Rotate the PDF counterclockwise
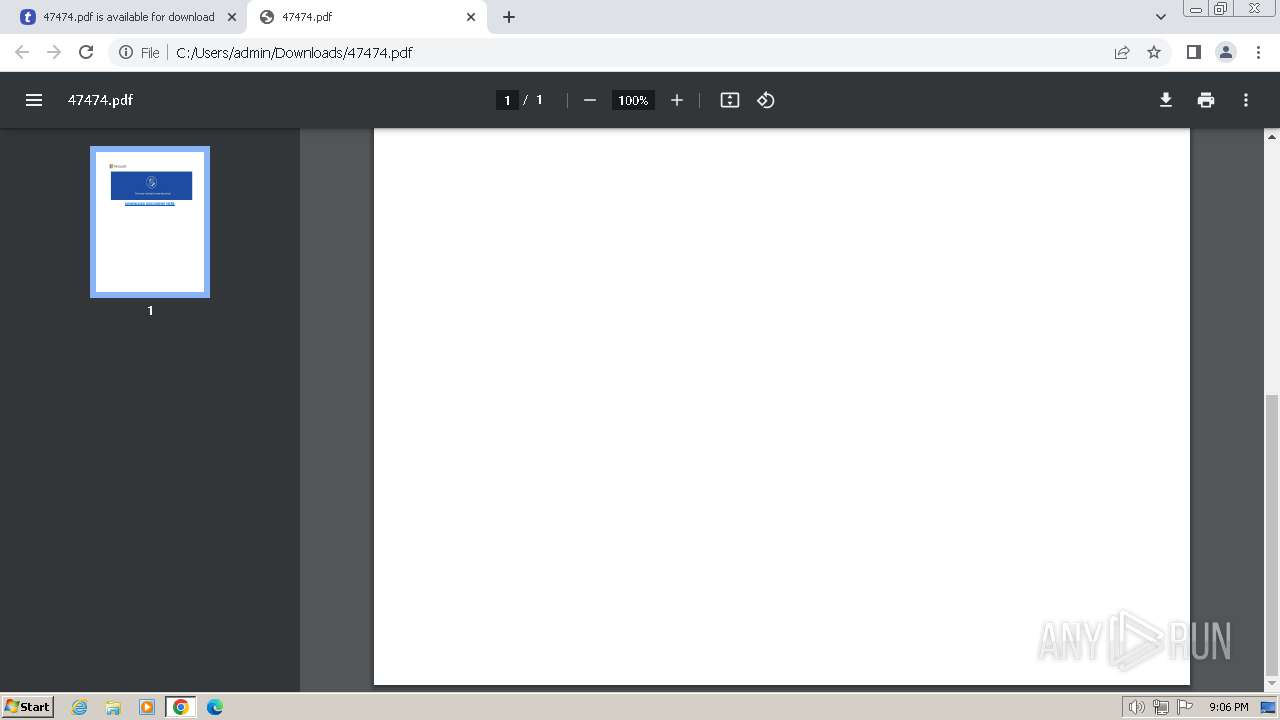Viewport: 1280px width, 720px height. tap(766, 100)
